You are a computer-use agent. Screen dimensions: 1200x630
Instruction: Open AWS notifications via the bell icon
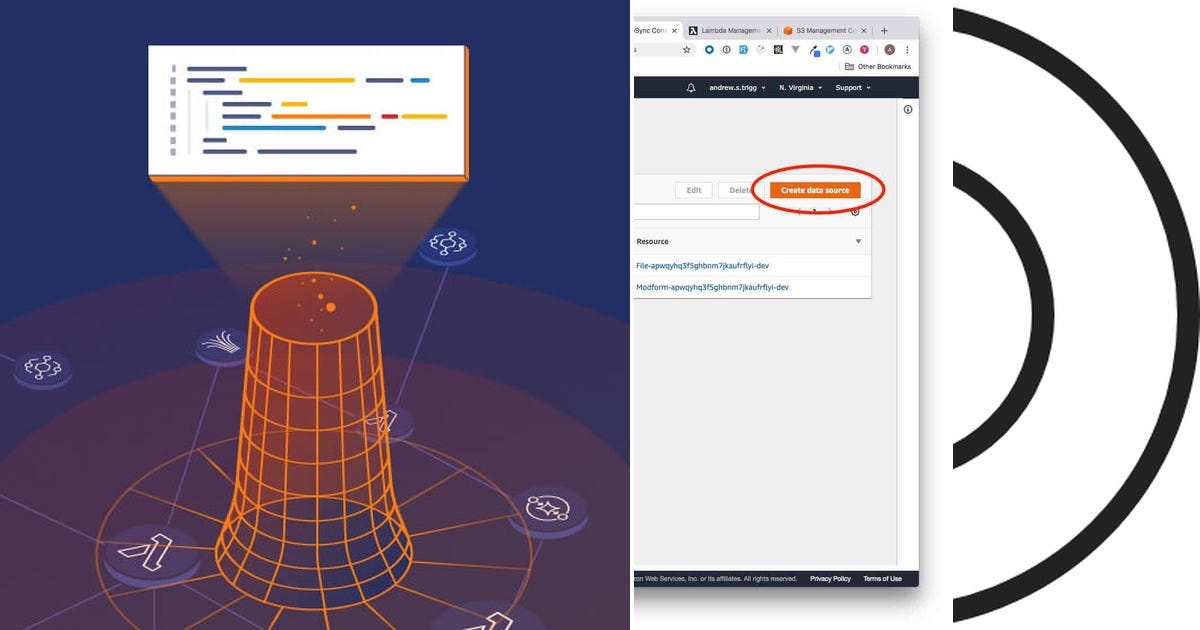pos(690,88)
